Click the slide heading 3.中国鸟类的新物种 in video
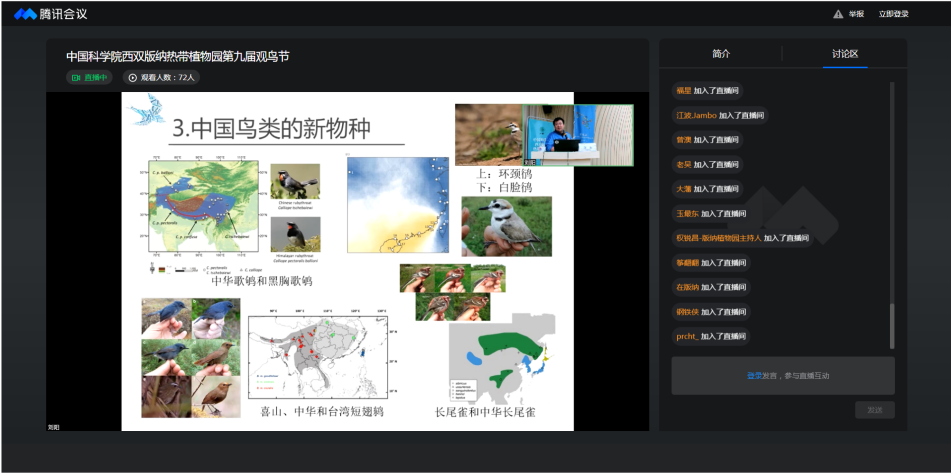Image resolution: width=951 pixels, height=474 pixels. click(x=271, y=129)
